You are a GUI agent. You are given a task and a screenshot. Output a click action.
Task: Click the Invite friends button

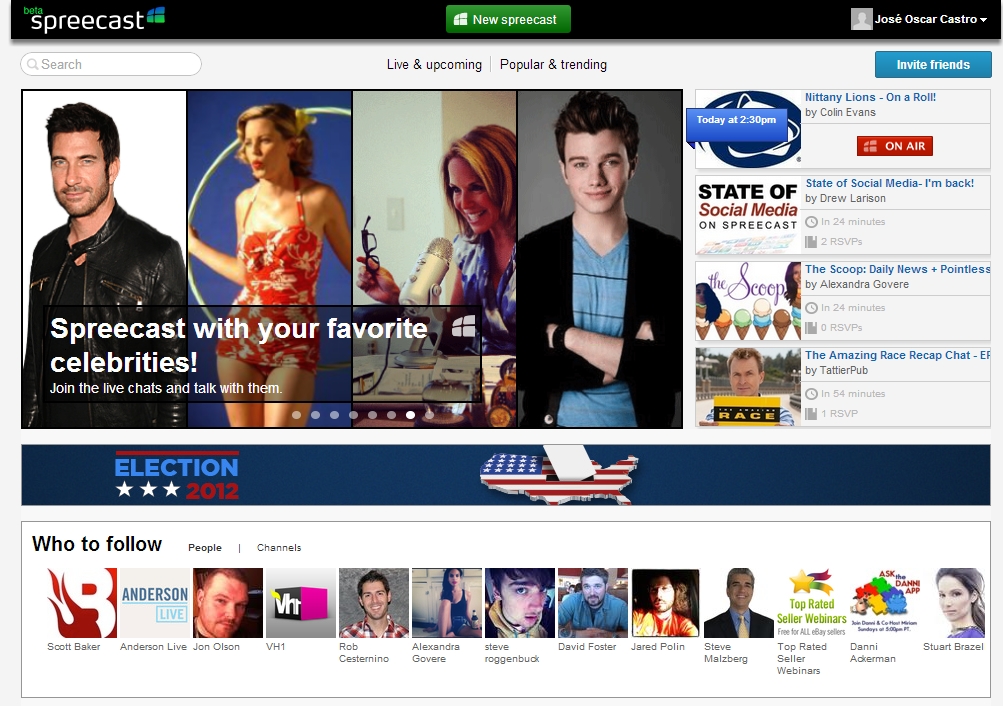tap(932, 65)
